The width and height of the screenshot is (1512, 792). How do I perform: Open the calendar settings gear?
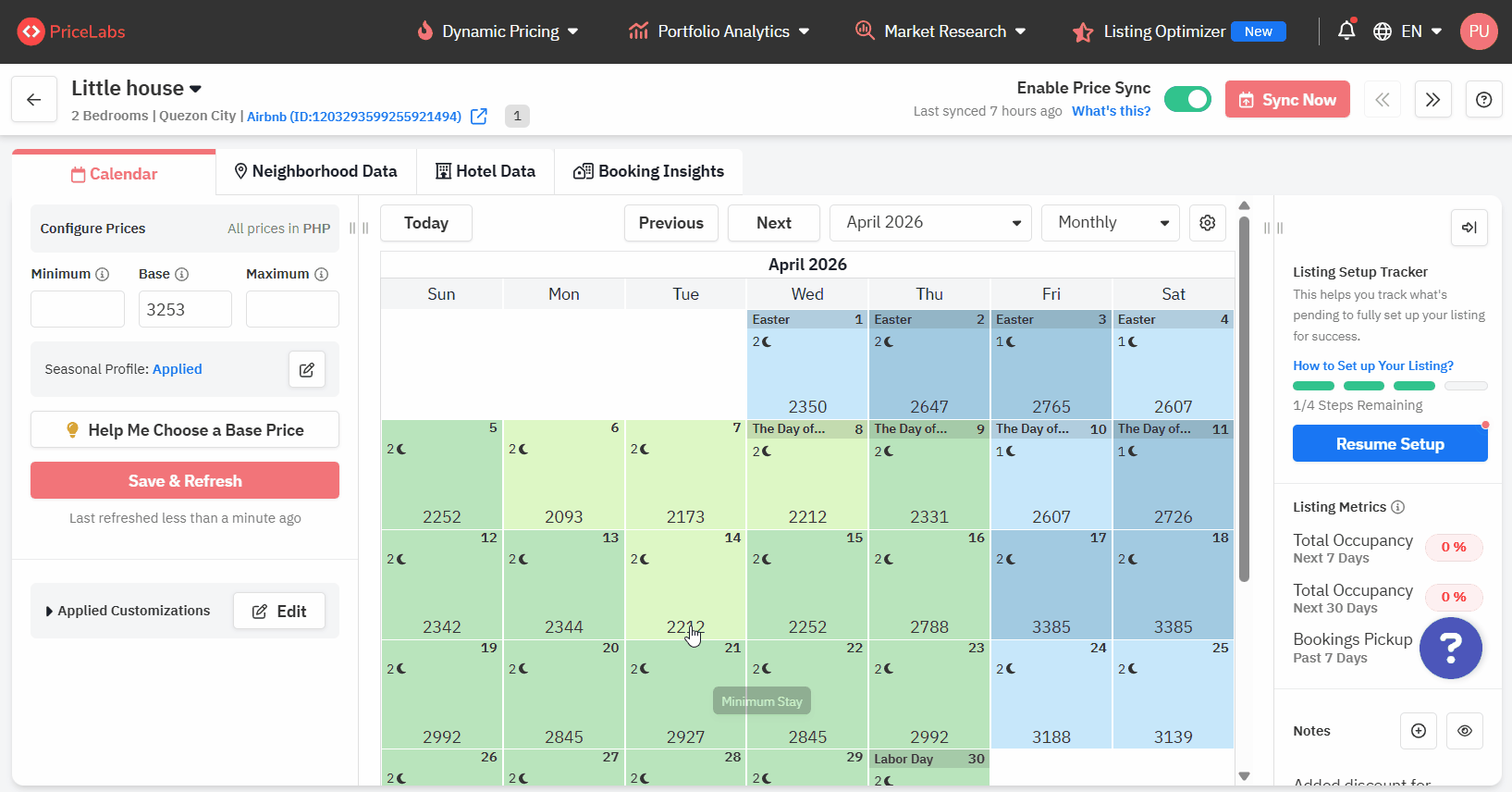[1207, 223]
